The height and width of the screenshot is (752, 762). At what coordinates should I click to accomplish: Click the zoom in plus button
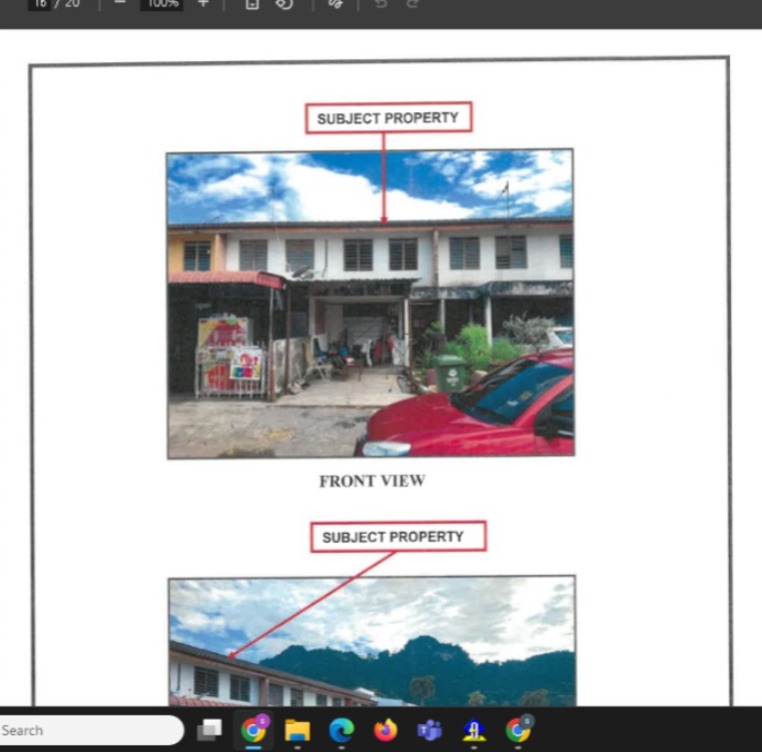tap(203, 4)
